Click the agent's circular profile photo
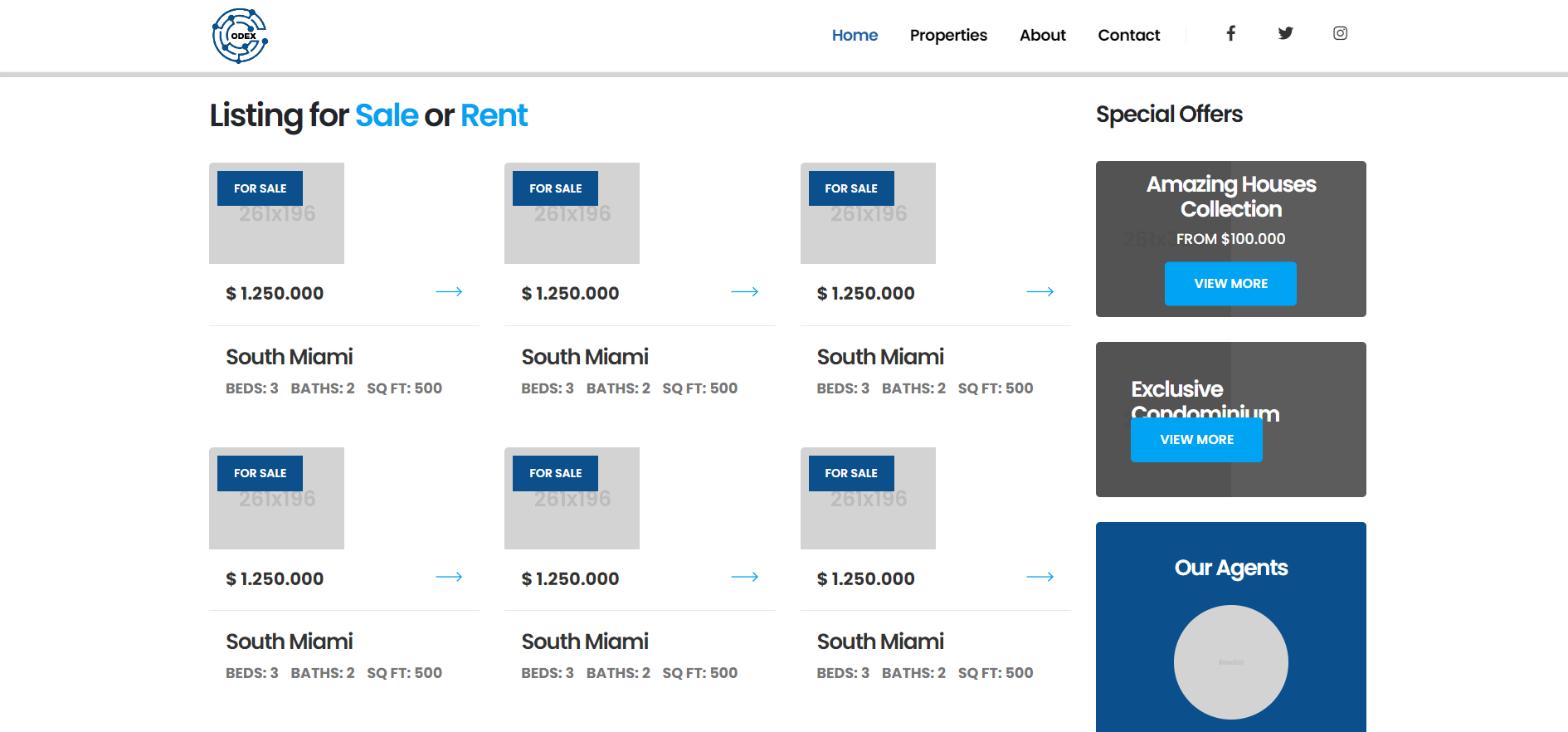Image resolution: width=1568 pixels, height=732 pixels. pyautogui.click(x=1230, y=662)
